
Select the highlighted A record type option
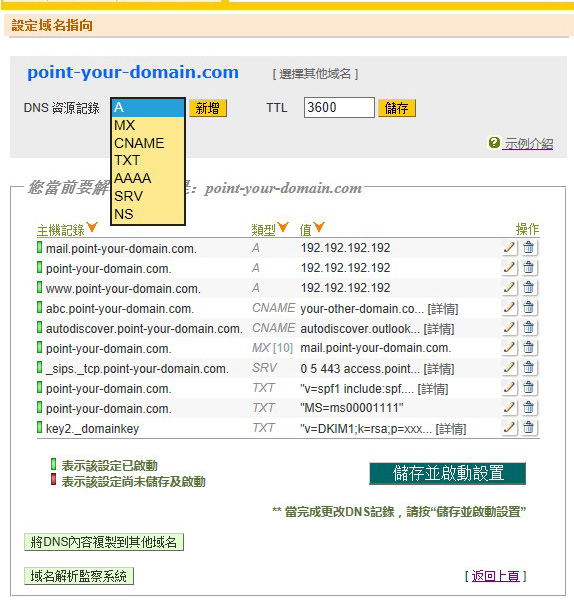pyautogui.click(x=147, y=107)
